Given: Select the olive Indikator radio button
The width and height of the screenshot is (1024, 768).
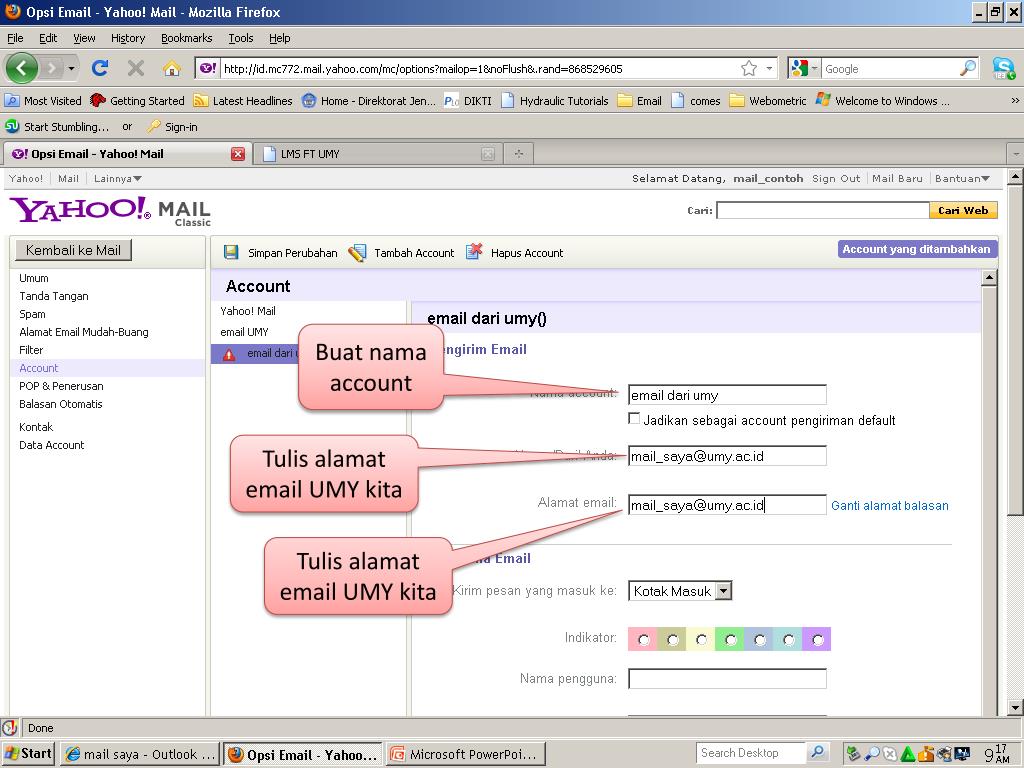Looking at the screenshot, I should coord(673,640).
